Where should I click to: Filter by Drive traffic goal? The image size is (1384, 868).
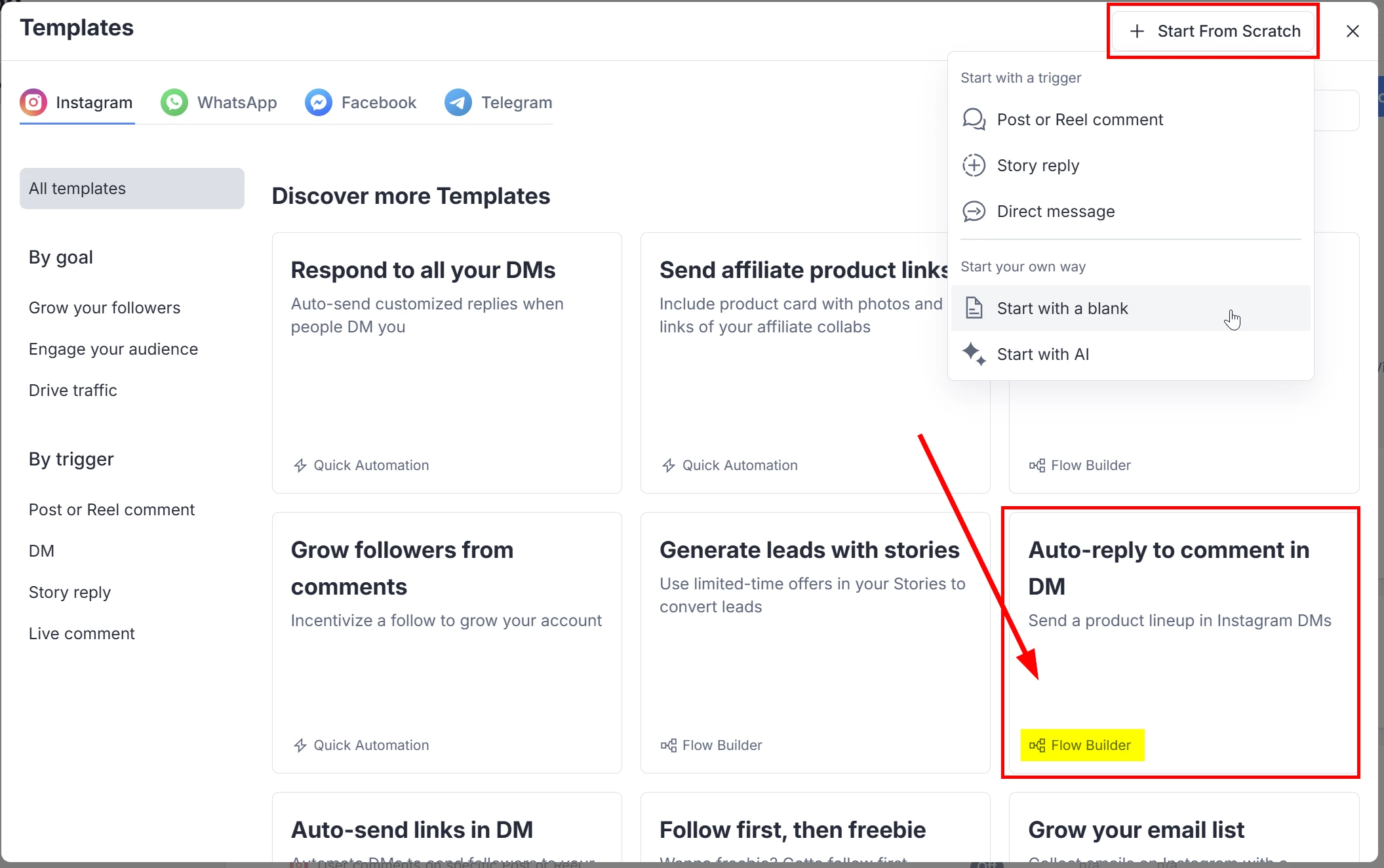point(73,390)
